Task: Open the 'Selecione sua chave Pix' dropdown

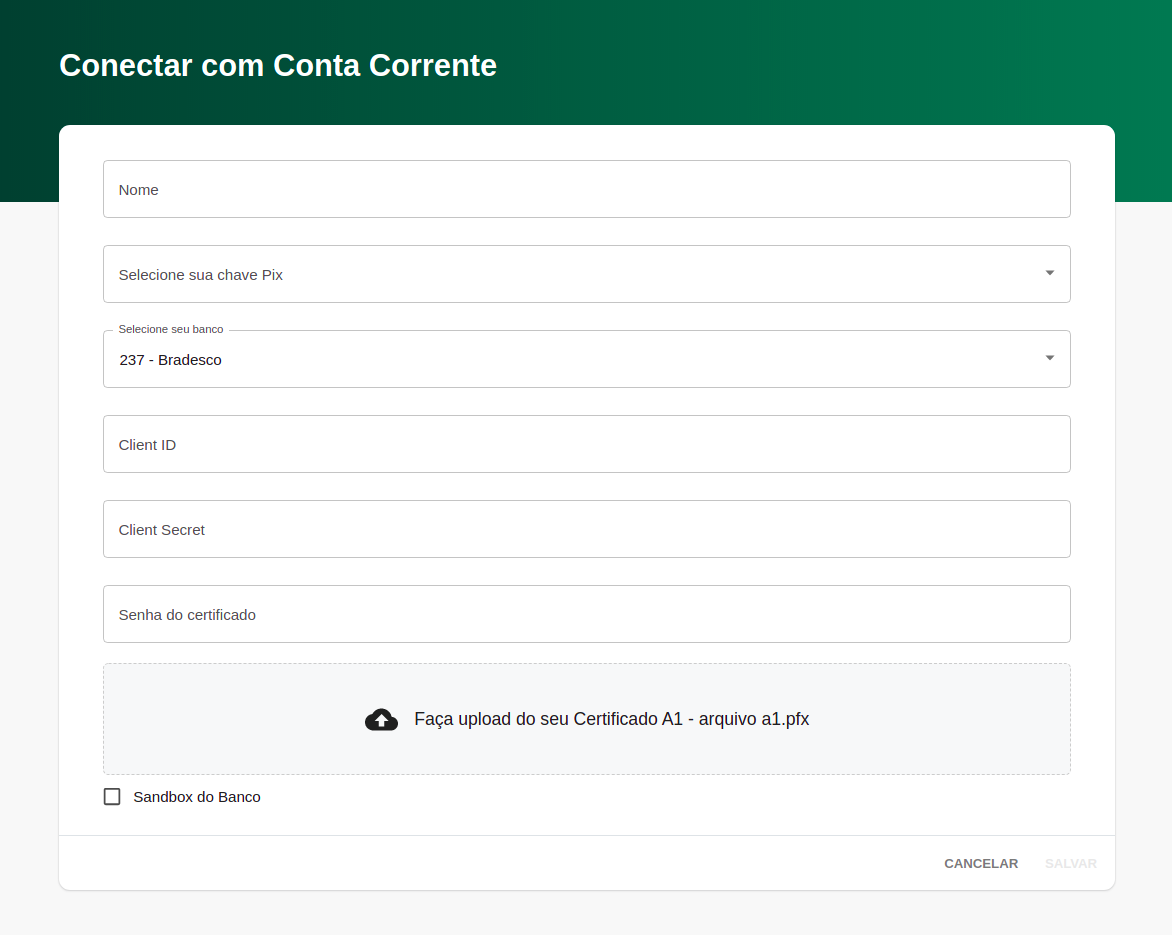Action: (586, 273)
